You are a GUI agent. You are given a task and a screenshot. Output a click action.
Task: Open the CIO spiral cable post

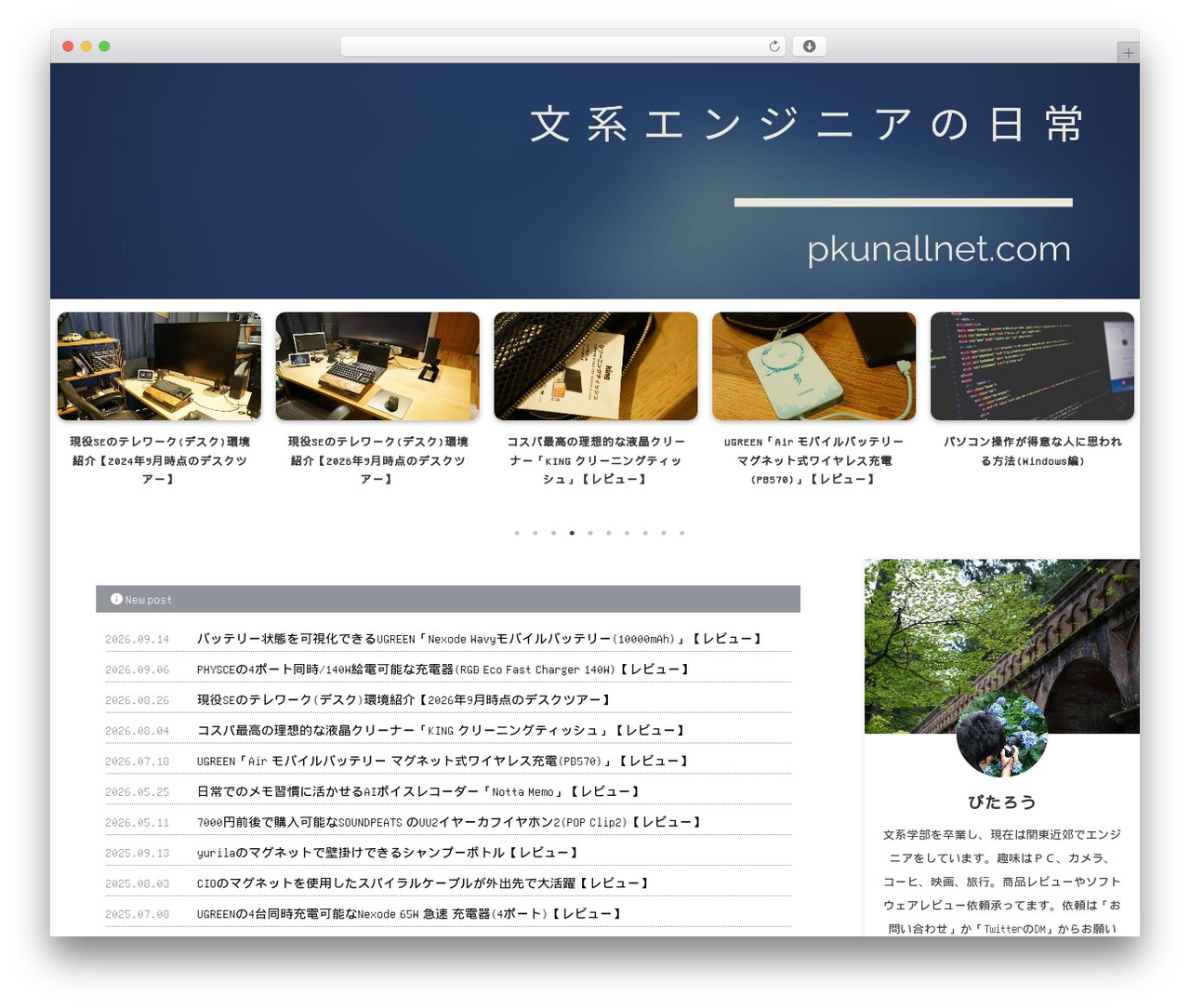pos(424,883)
